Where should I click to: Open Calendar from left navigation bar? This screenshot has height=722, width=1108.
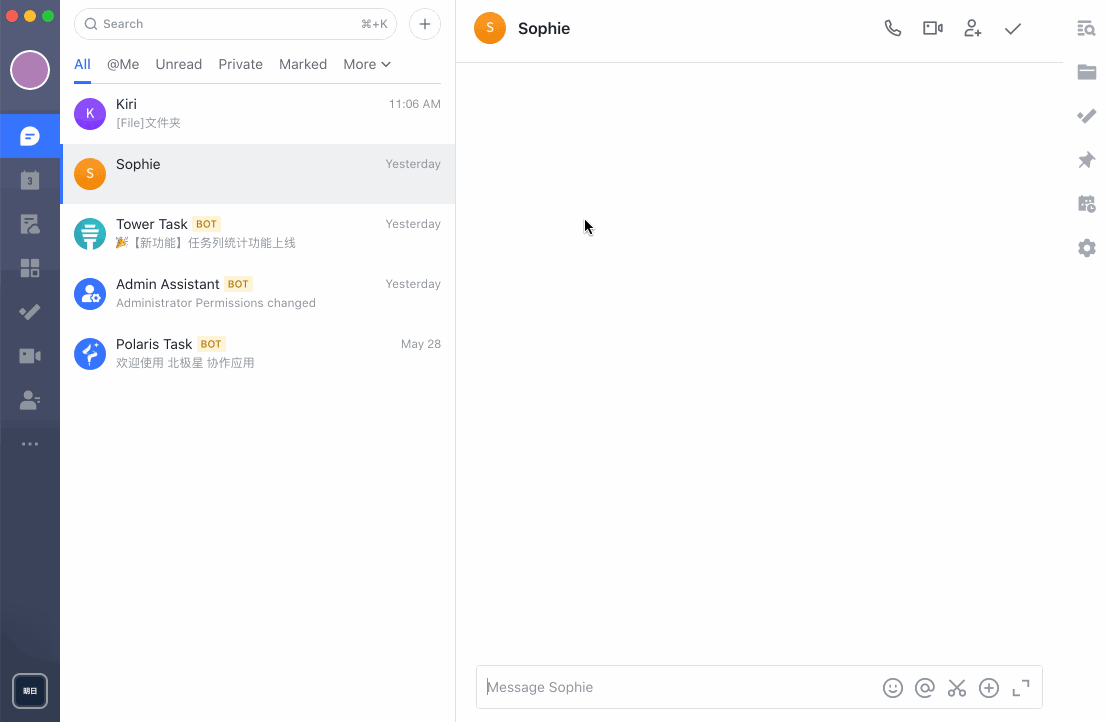click(30, 180)
